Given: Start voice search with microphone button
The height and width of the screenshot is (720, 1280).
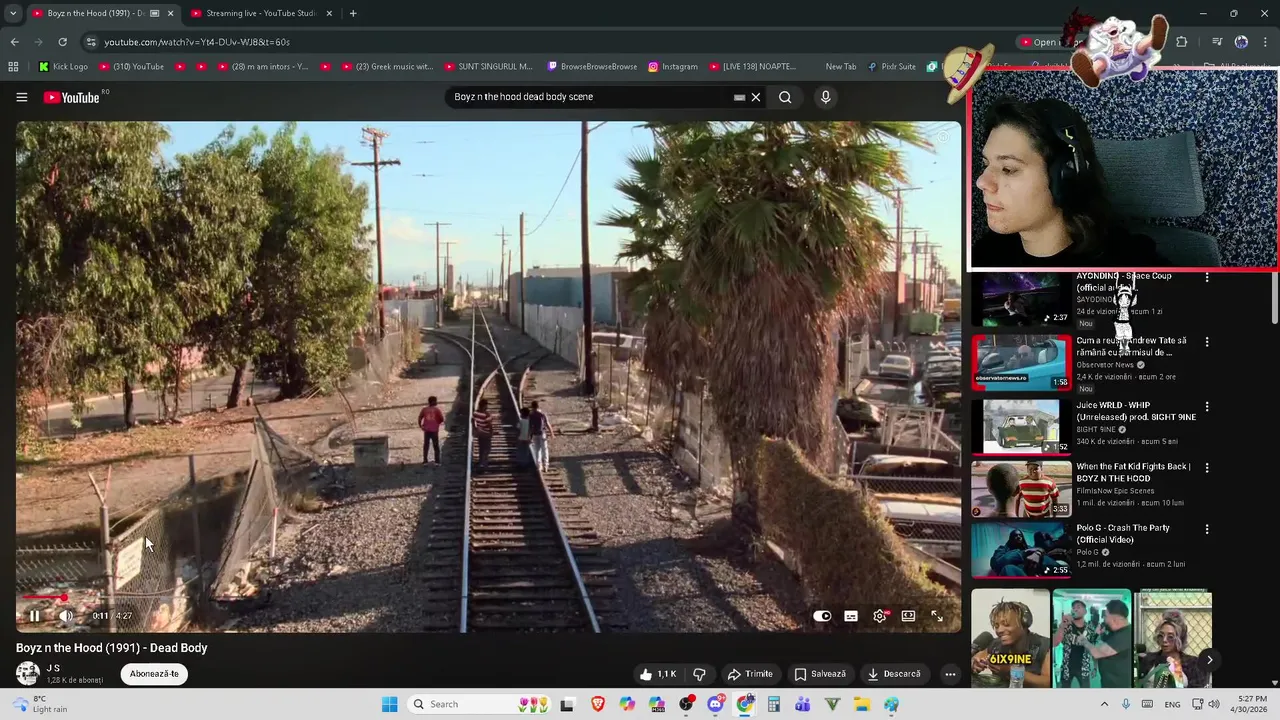Looking at the screenshot, I should (825, 97).
